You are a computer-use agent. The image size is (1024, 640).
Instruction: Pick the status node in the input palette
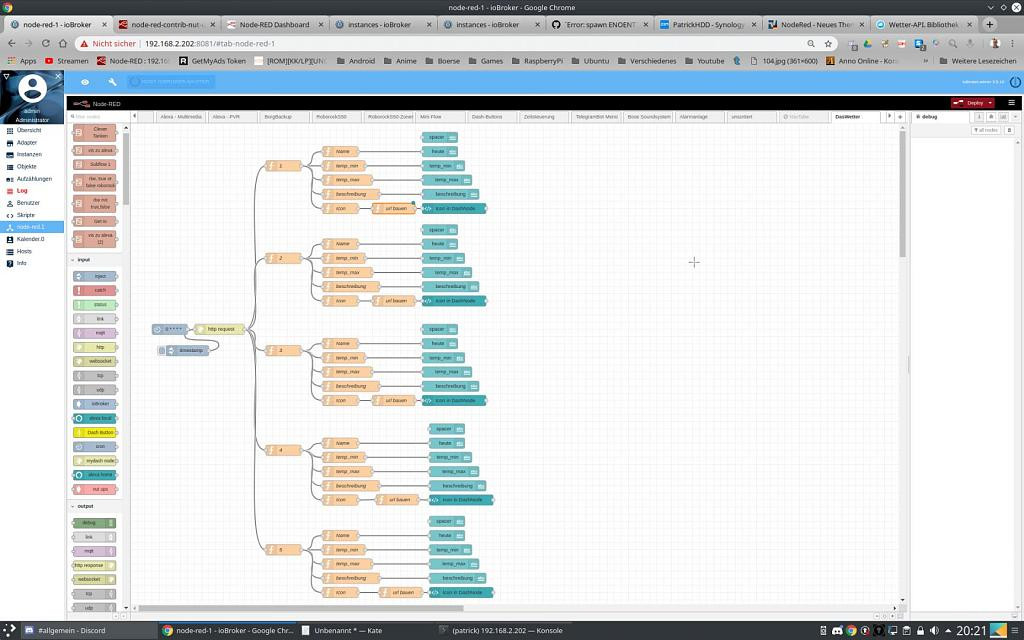coord(95,305)
